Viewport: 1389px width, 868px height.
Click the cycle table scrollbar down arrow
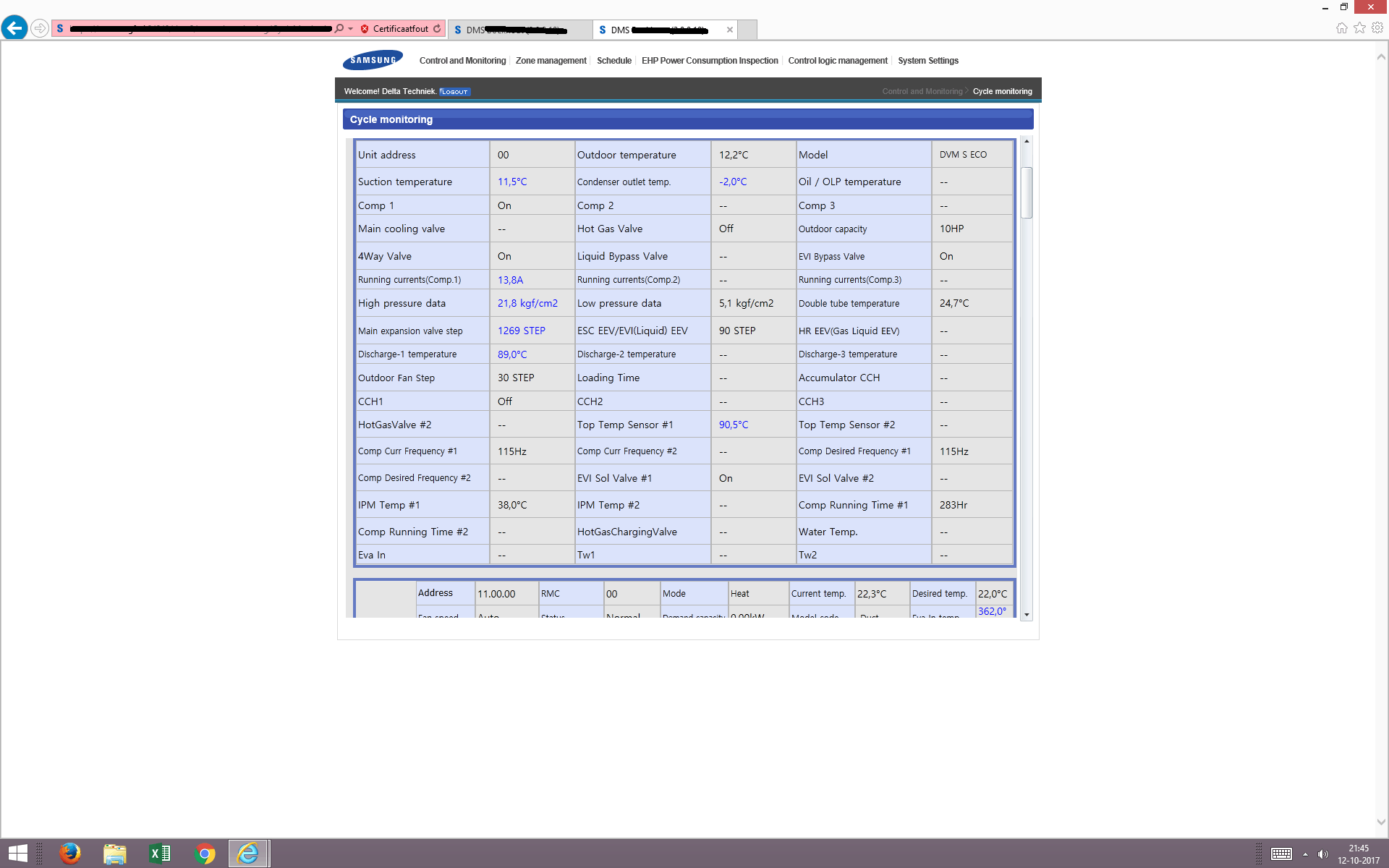[x=1027, y=614]
